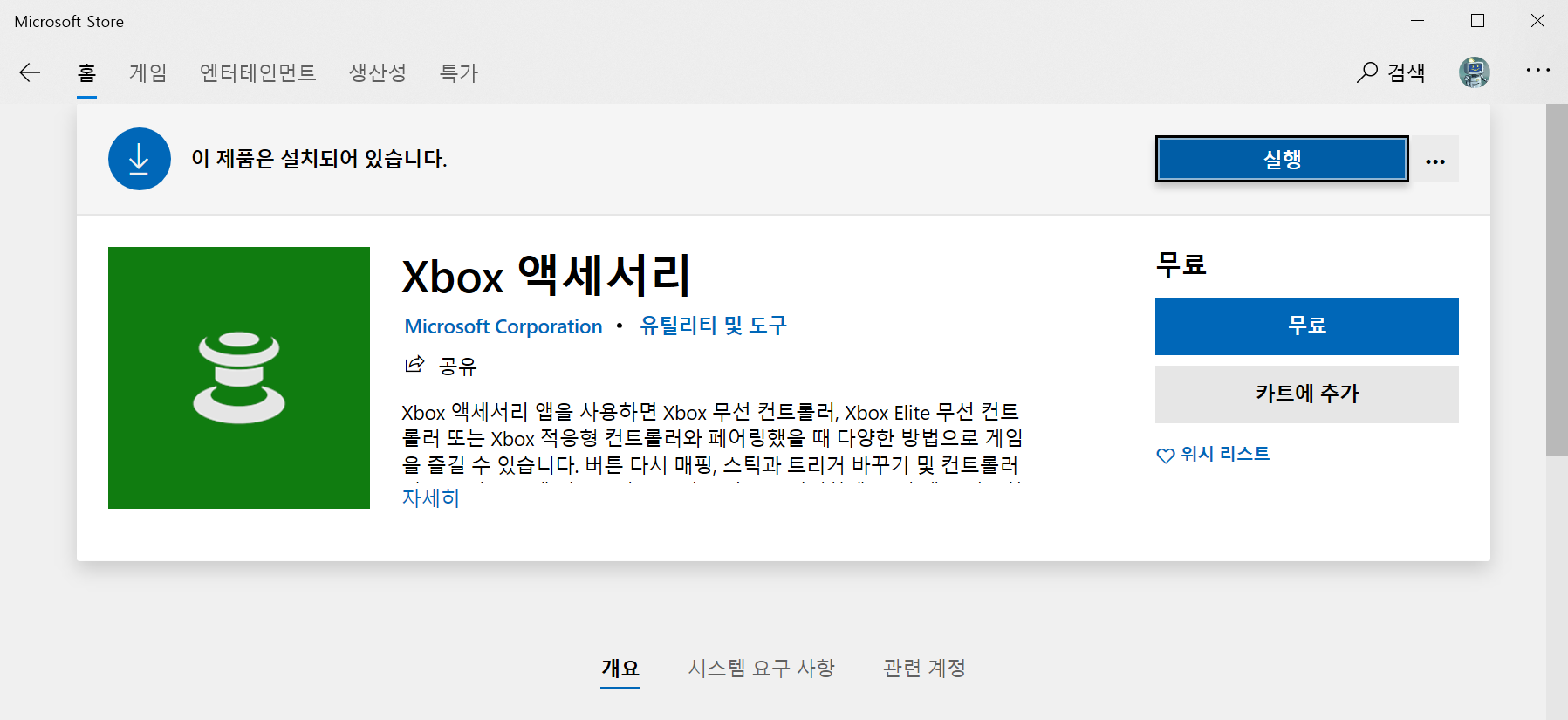Open search with the magnifier icon
The width and height of the screenshot is (1568, 720).
(x=1366, y=72)
